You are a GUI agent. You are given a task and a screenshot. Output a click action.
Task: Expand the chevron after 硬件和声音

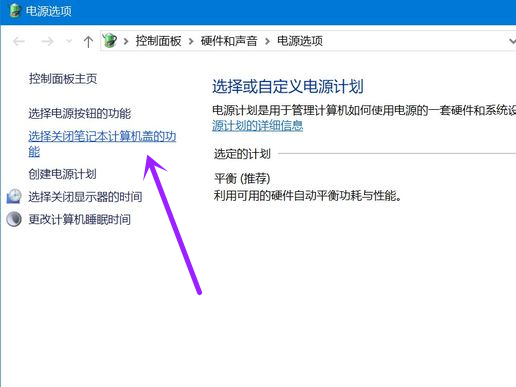267,41
